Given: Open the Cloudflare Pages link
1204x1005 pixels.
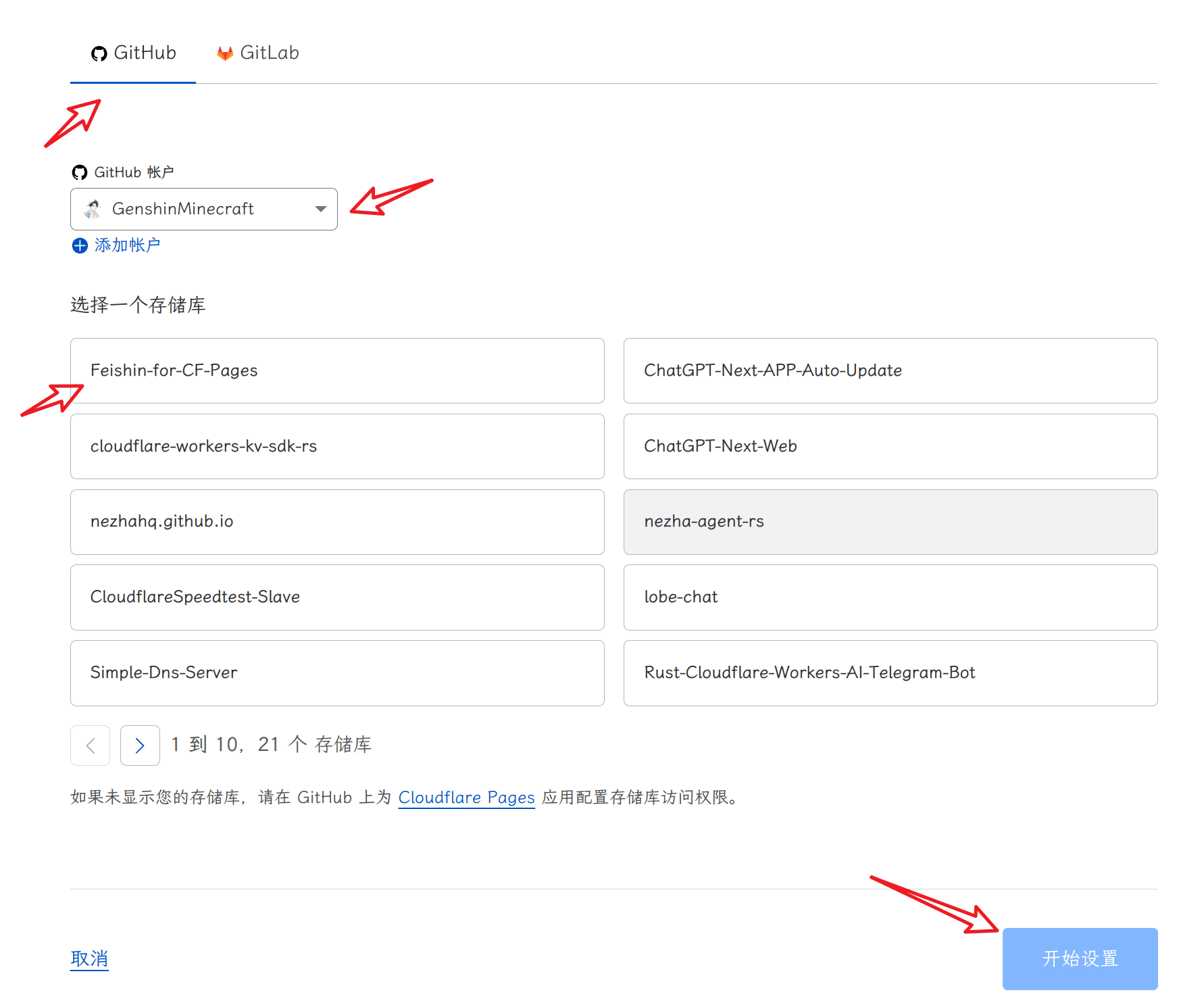Looking at the screenshot, I should [x=466, y=798].
